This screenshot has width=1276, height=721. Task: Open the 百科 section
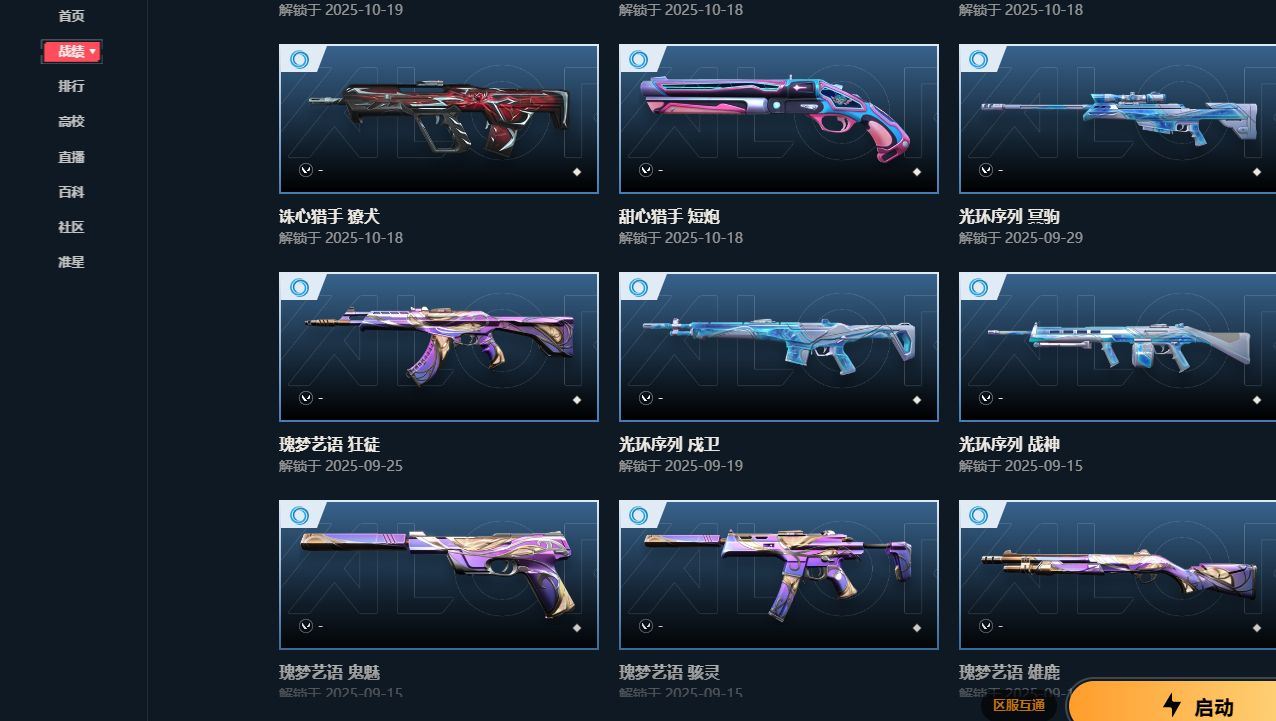pyautogui.click(x=72, y=192)
